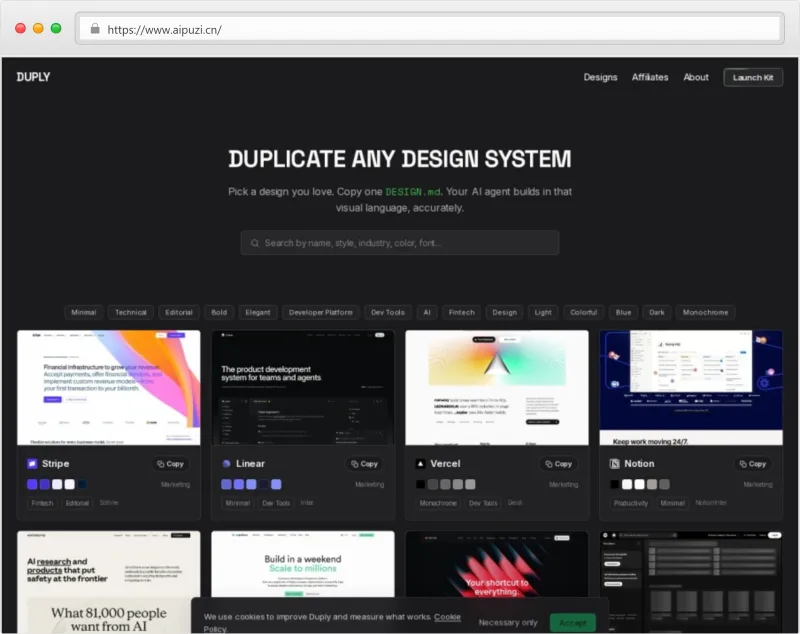Click the search magnifier icon
800x634 pixels.
coord(255,243)
